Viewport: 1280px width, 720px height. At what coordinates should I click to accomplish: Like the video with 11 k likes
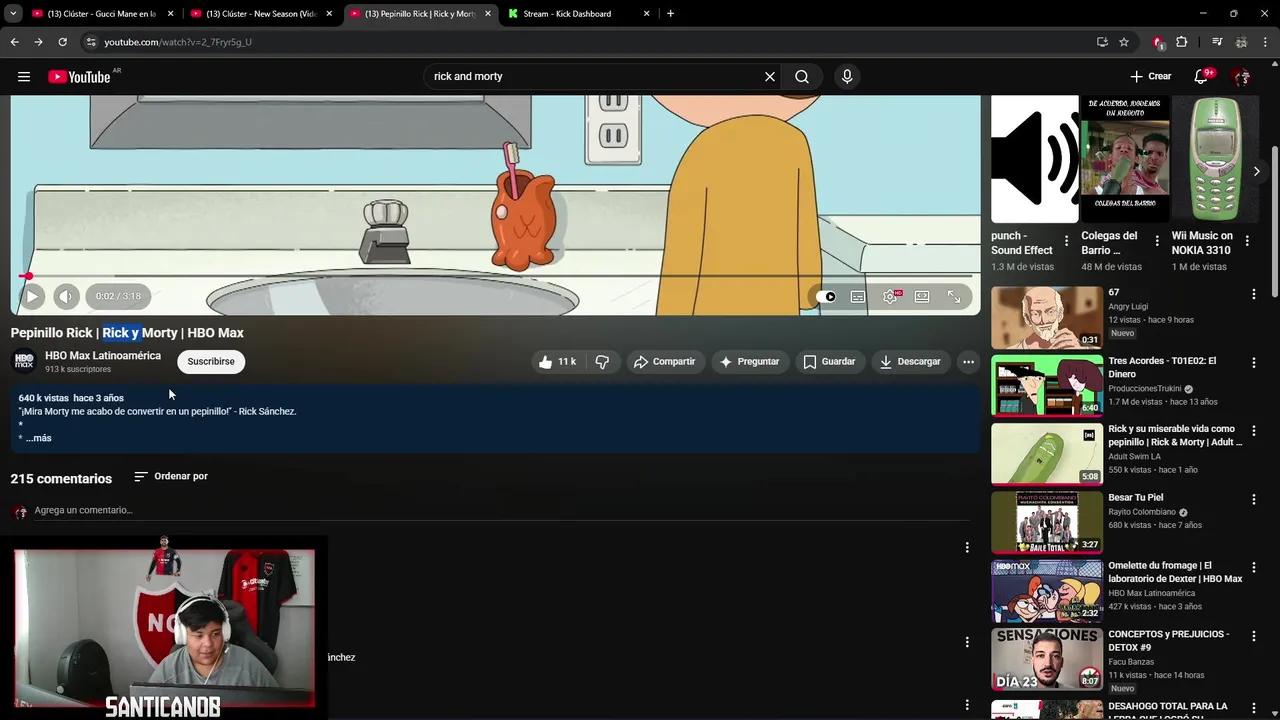point(558,362)
